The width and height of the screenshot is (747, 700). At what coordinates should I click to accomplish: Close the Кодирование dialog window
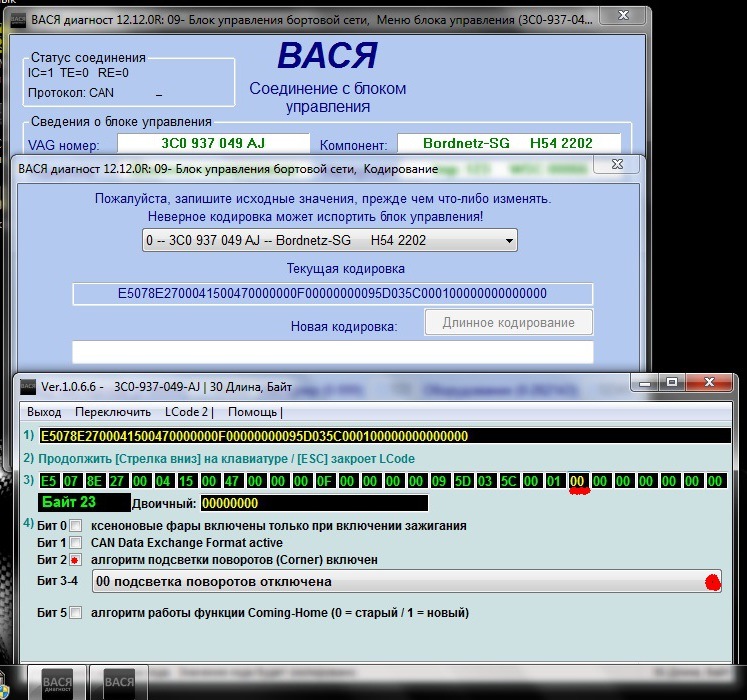pos(617,164)
